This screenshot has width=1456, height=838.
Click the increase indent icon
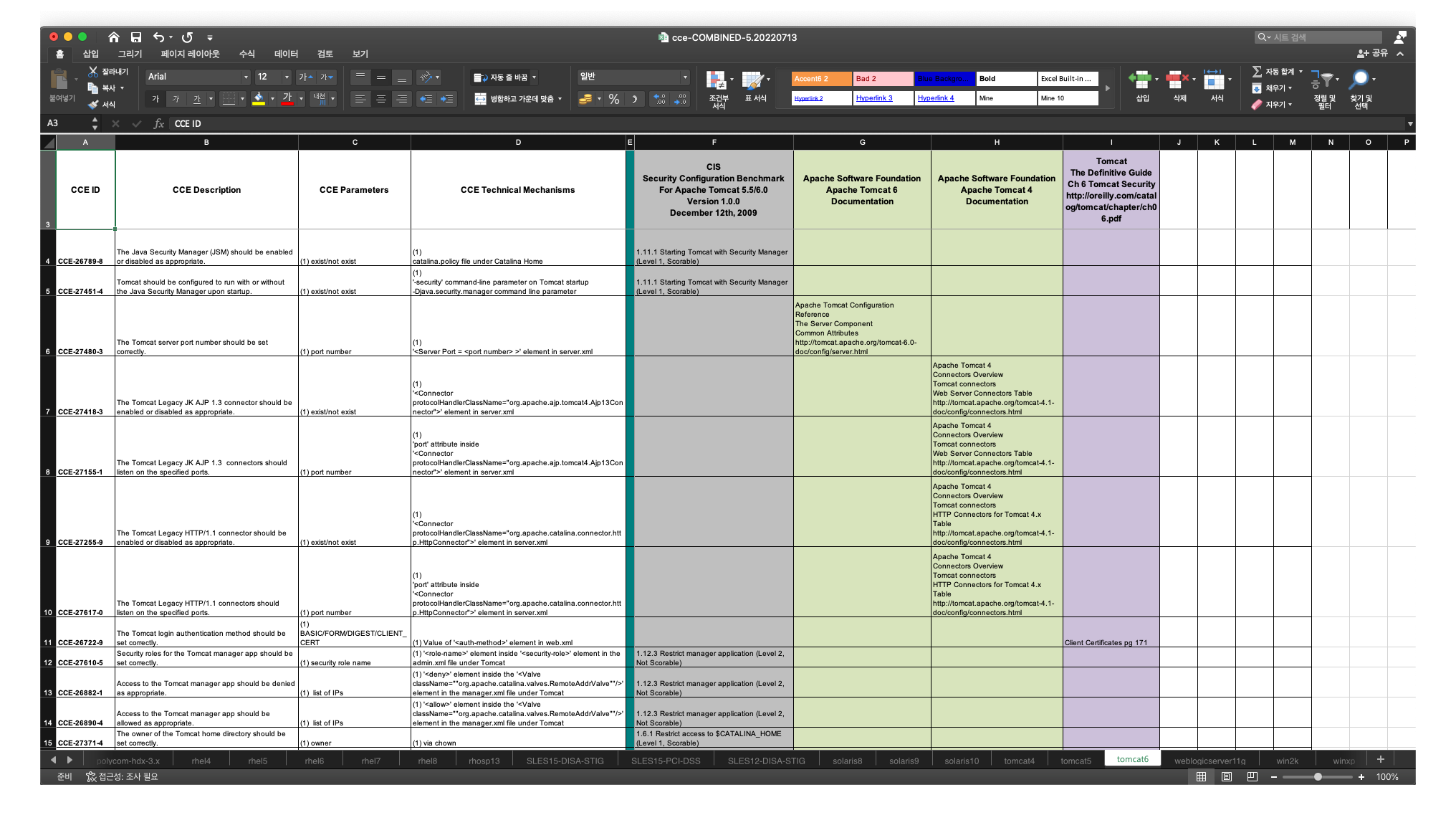(x=447, y=99)
